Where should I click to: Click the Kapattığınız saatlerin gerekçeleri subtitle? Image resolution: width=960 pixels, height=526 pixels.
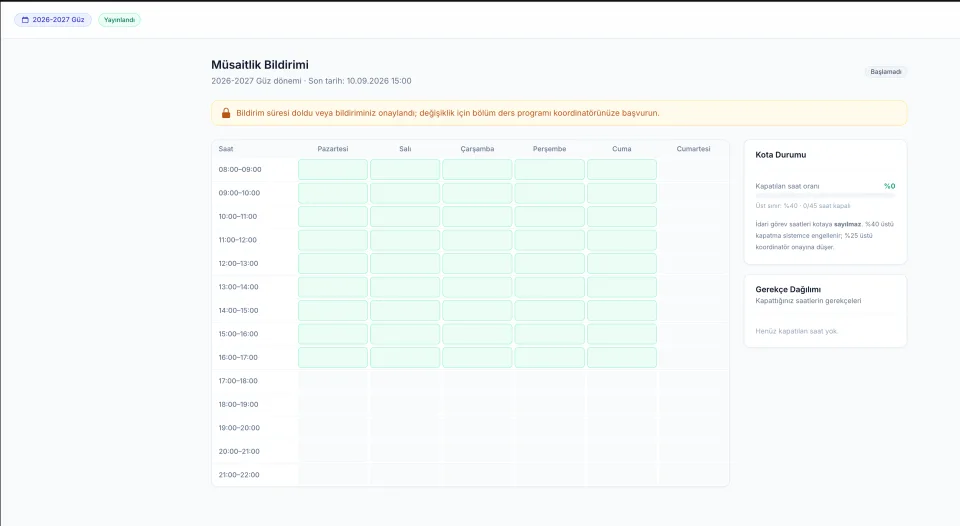(808, 301)
